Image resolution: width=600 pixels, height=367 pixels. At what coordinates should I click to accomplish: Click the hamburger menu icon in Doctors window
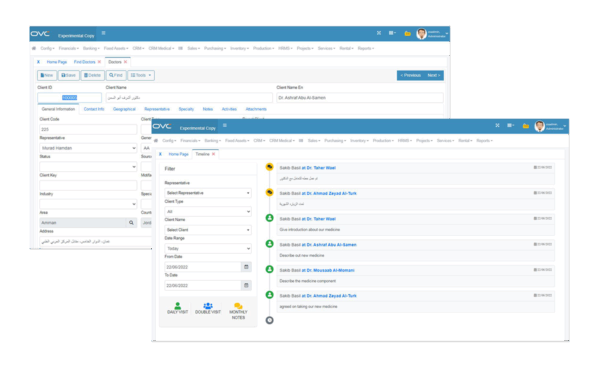(103, 33)
